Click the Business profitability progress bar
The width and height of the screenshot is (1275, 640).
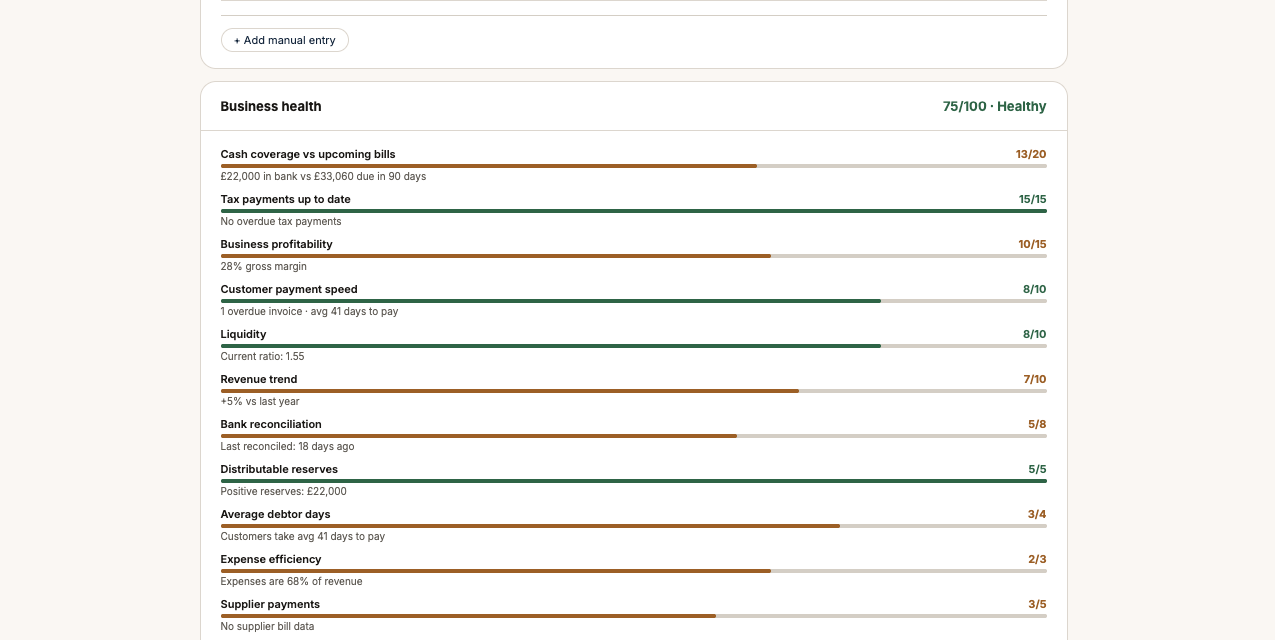coord(634,256)
